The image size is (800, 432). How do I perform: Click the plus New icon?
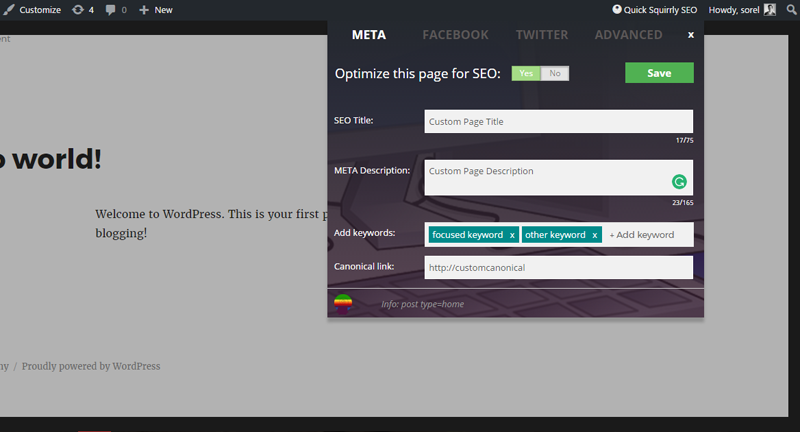coord(144,10)
